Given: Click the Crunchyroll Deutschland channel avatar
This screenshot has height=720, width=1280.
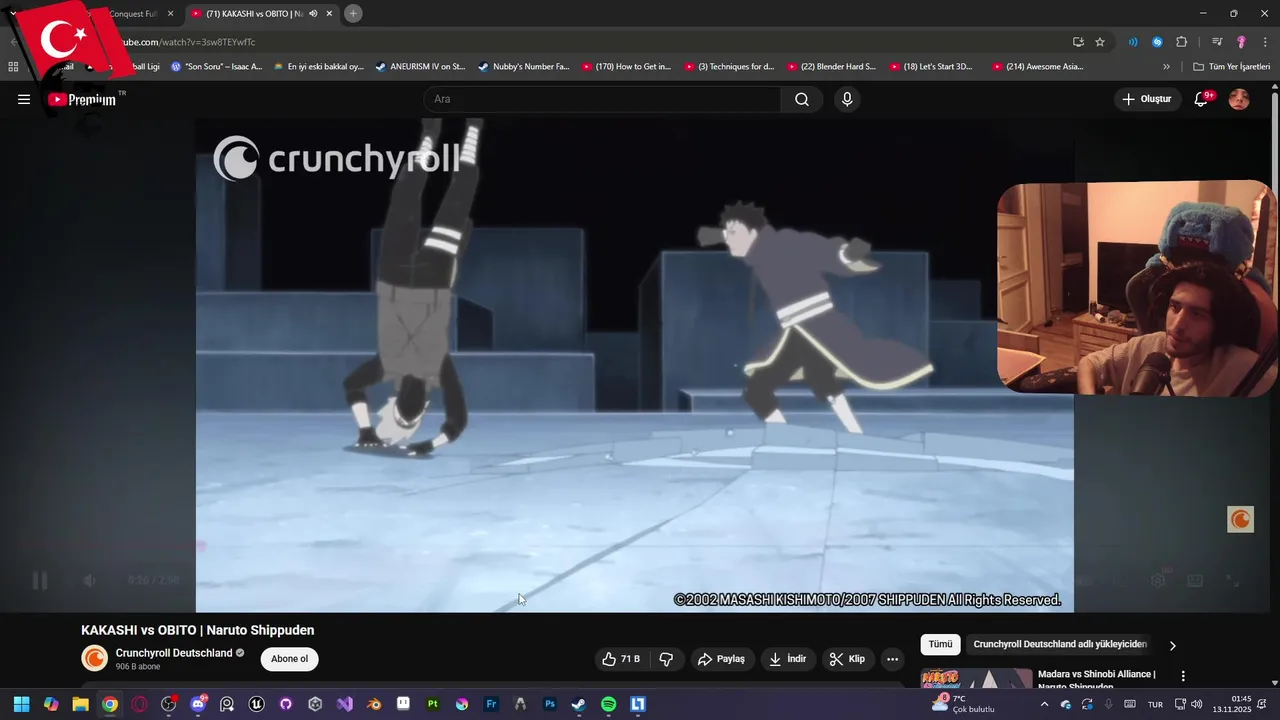Looking at the screenshot, I should [x=94, y=658].
